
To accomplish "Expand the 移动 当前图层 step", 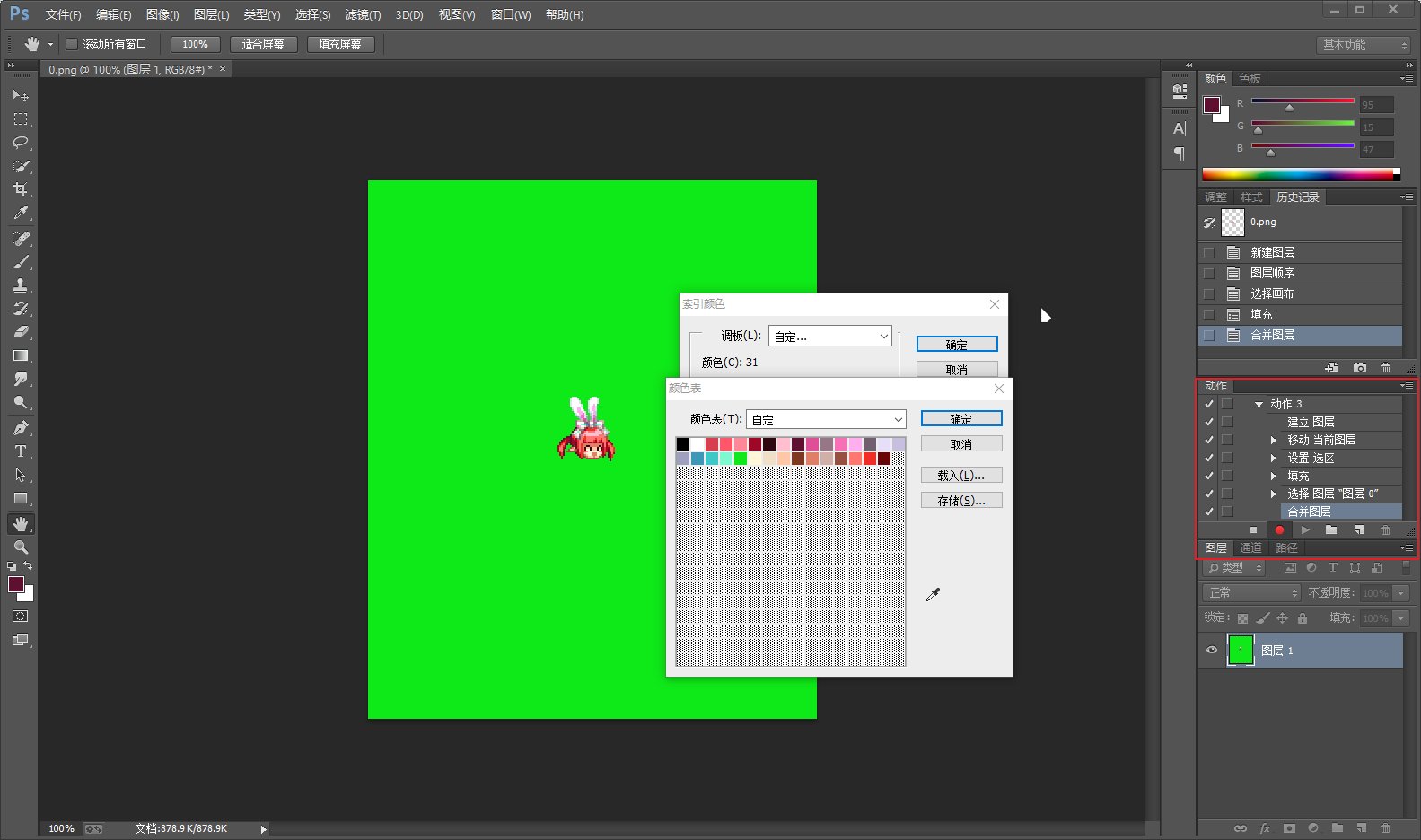I will [1273, 440].
